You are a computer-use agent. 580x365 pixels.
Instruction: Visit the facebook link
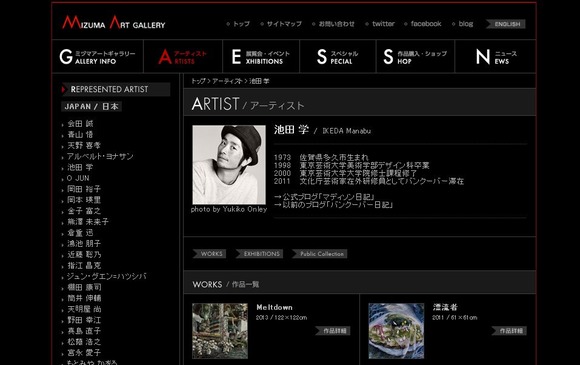[x=426, y=24]
